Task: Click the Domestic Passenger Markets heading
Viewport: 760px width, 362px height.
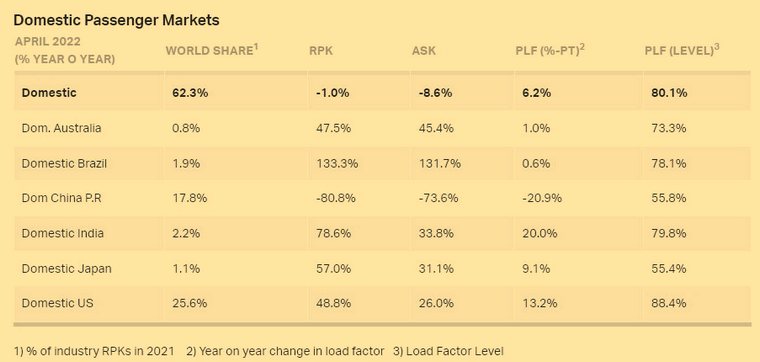Action: 116,20
